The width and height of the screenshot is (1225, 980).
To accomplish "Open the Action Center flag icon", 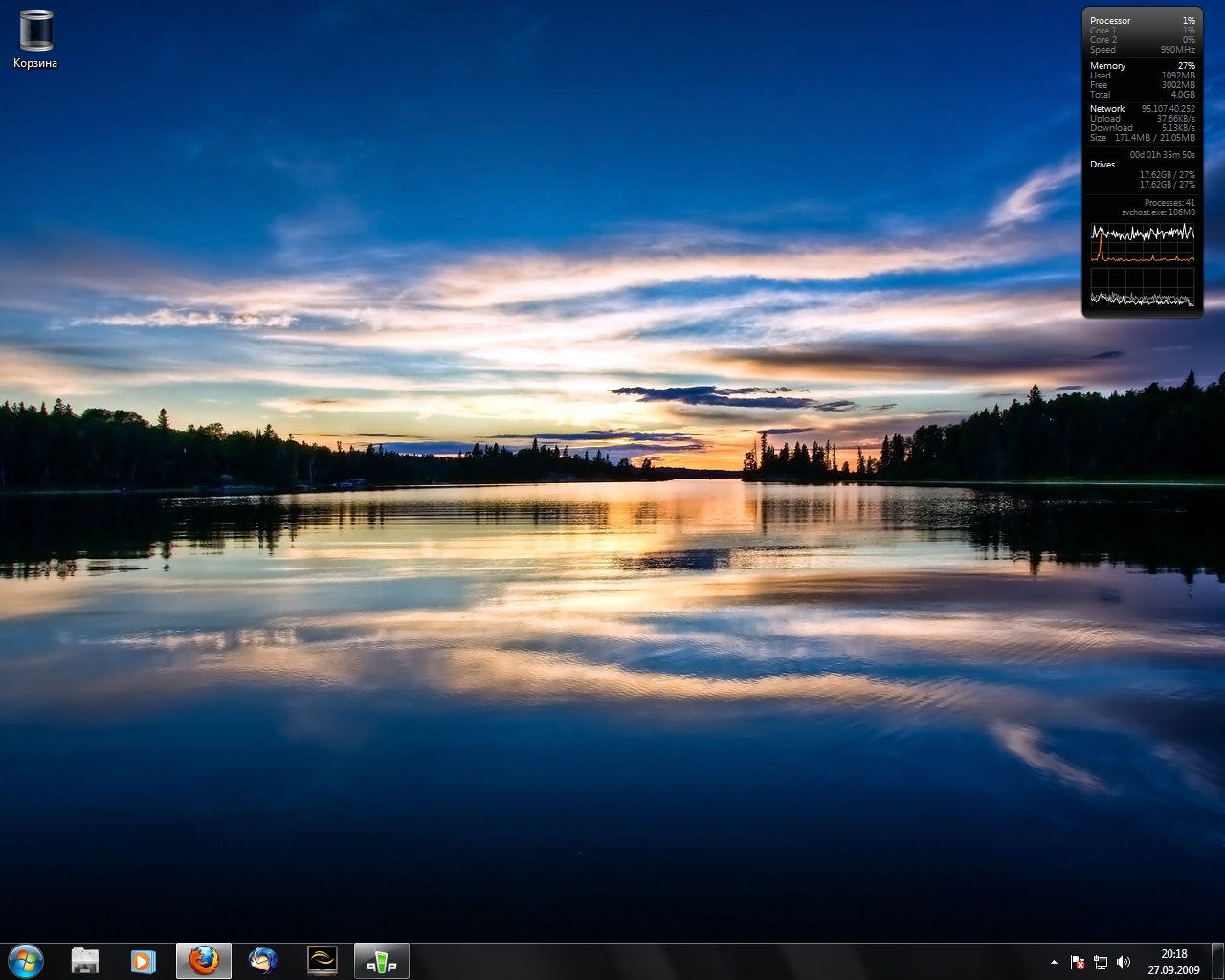I will [x=1078, y=962].
